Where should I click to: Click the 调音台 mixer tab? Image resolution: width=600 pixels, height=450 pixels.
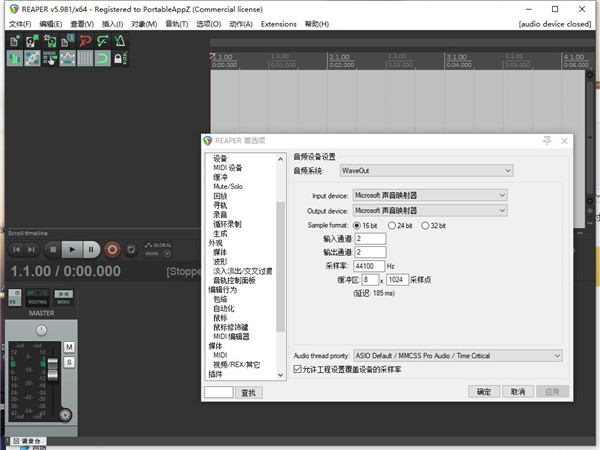28,441
